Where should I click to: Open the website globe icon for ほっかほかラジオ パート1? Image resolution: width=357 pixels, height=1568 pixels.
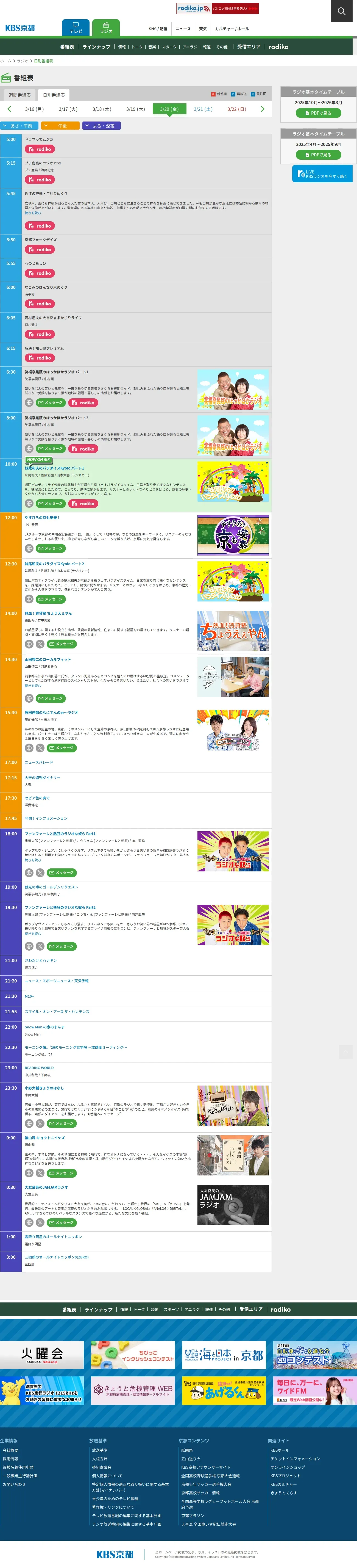[x=29, y=402]
